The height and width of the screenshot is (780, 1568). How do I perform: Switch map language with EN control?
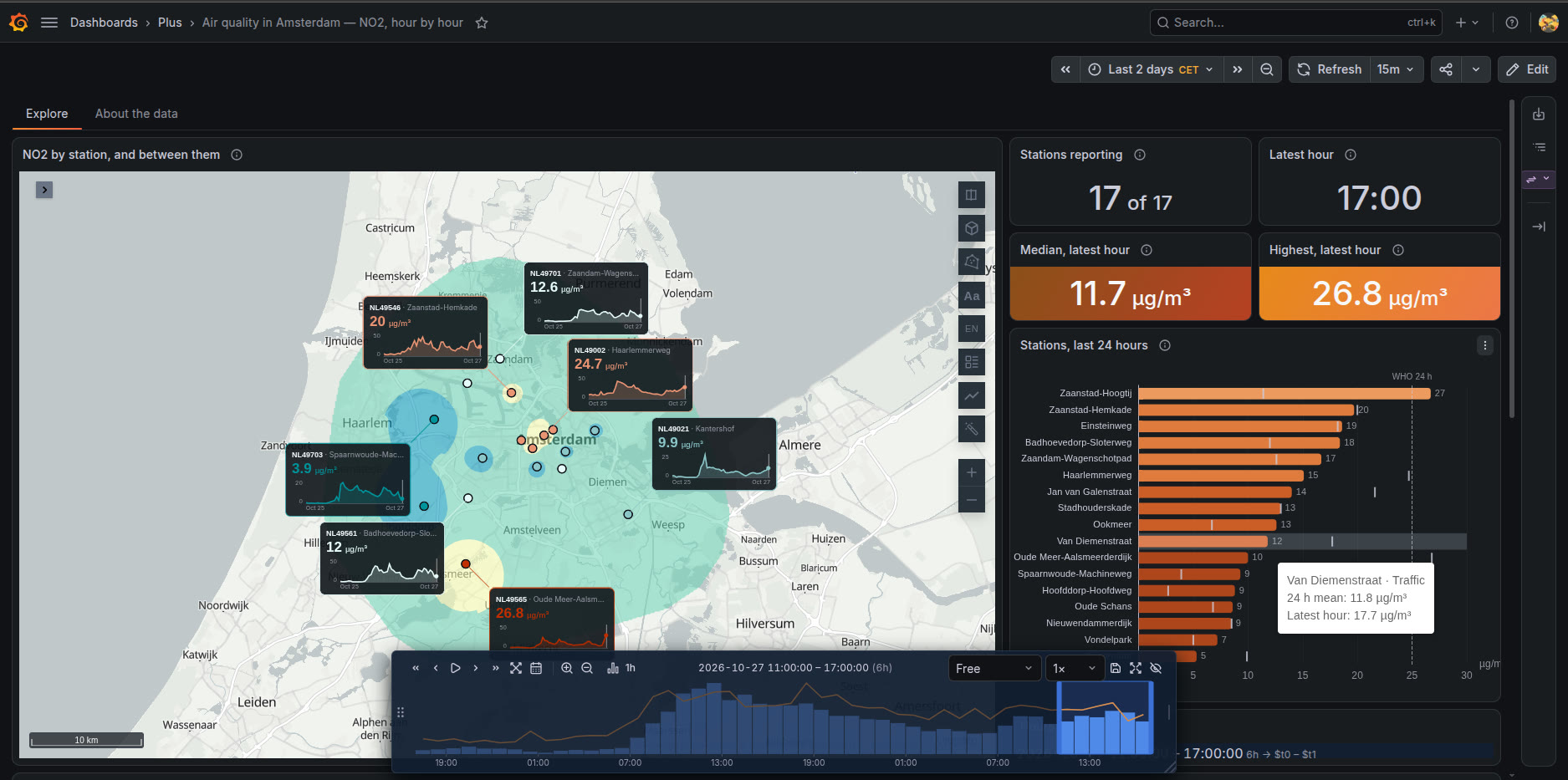click(971, 329)
